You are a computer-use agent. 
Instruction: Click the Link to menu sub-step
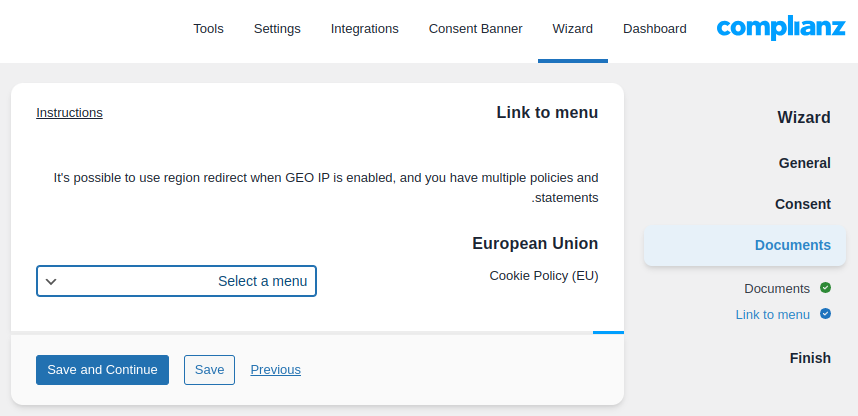(x=772, y=314)
